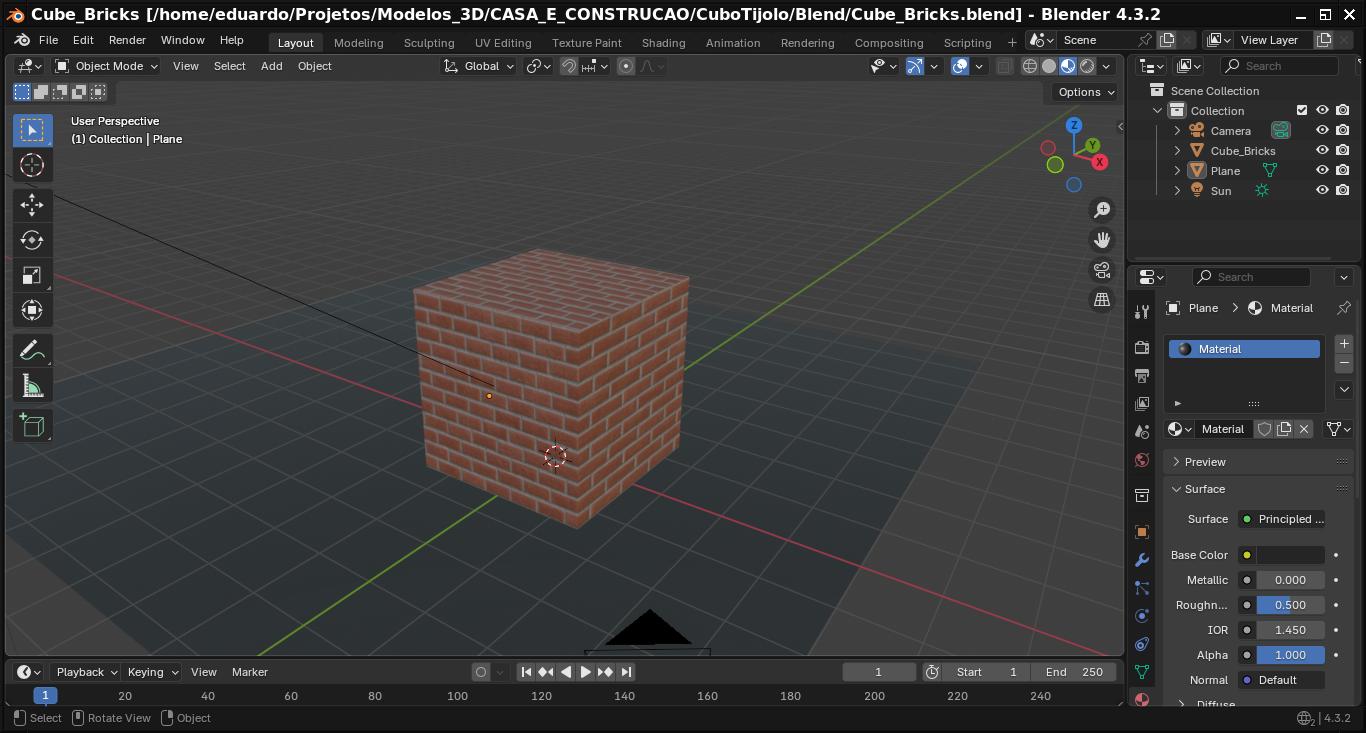Toggle camera view icon in viewport
The image size is (1366, 733).
click(x=1102, y=270)
